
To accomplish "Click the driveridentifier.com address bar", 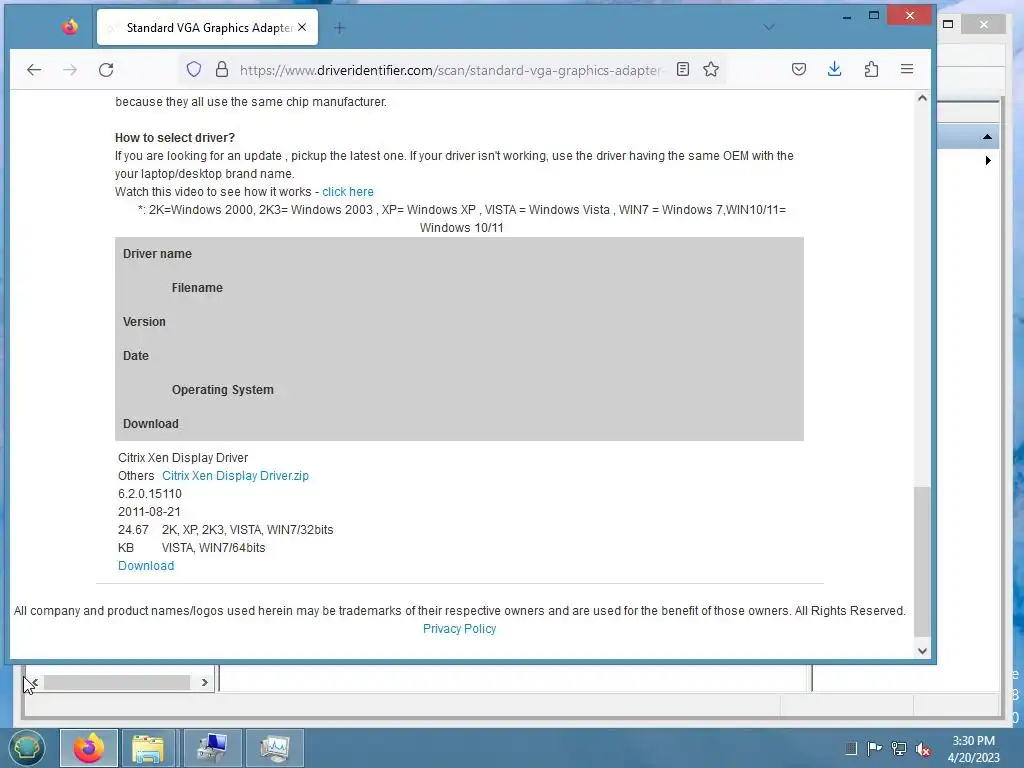I will [x=451, y=70].
